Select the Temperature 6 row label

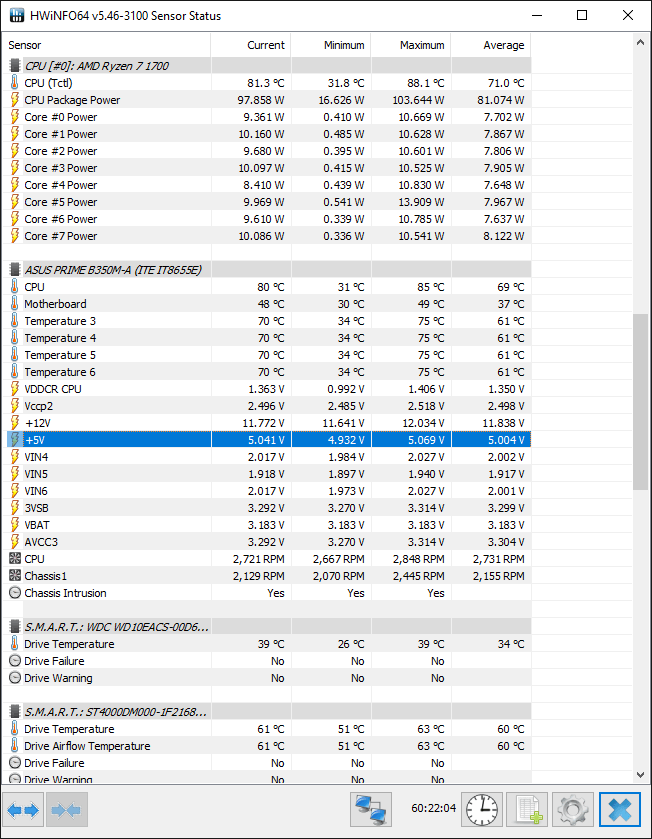[x=60, y=372]
